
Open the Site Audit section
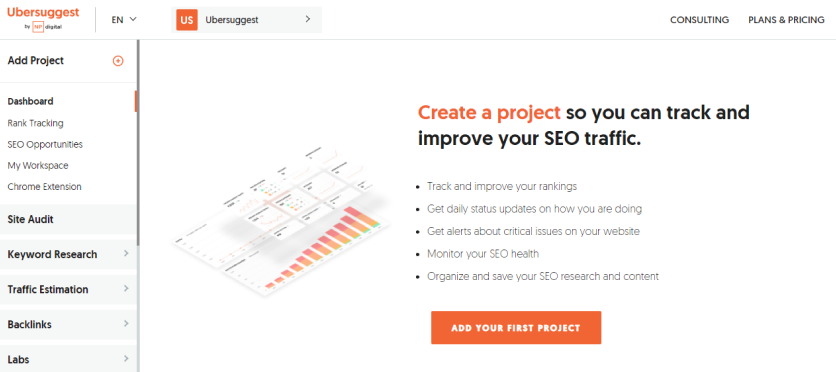[x=68, y=219]
